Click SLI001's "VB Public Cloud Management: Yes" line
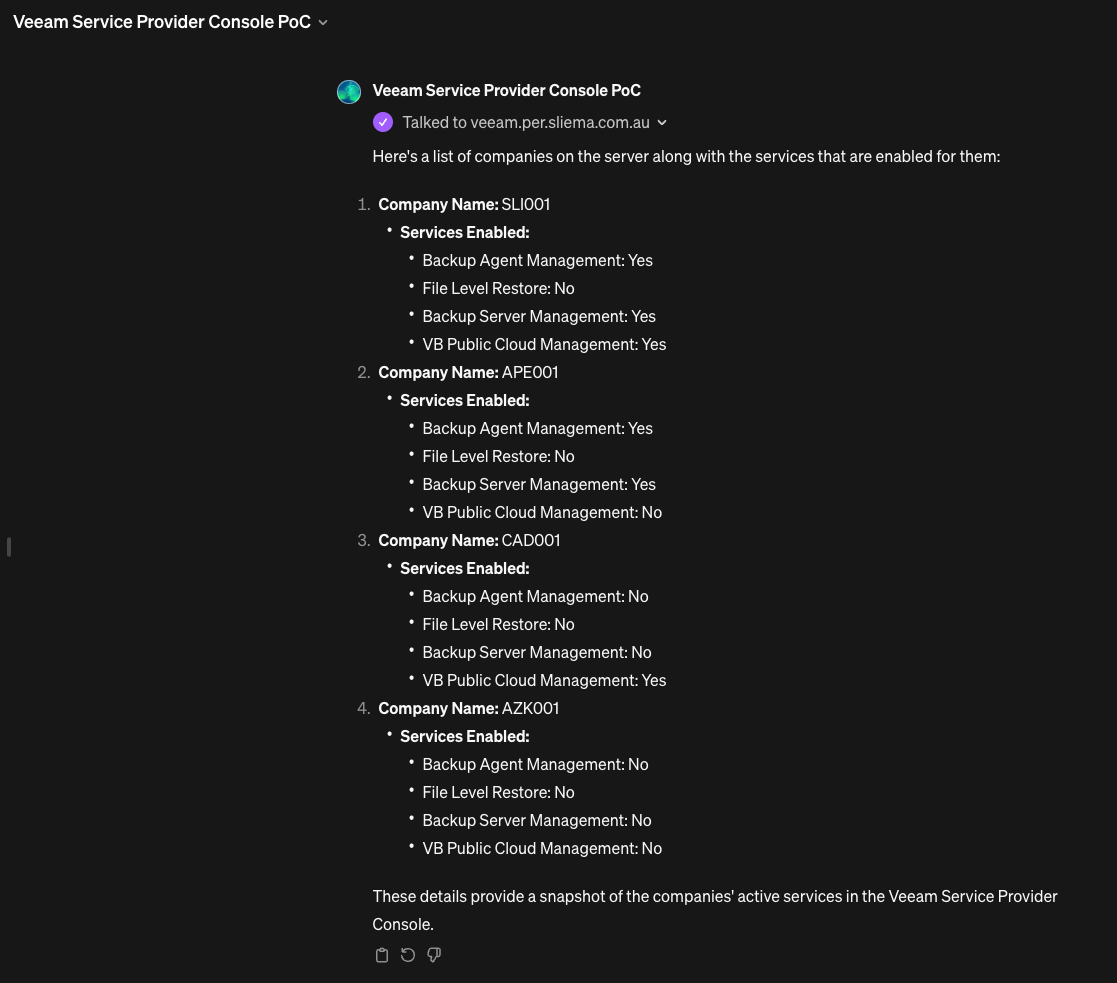1117x983 pixels. coord(544,344)
